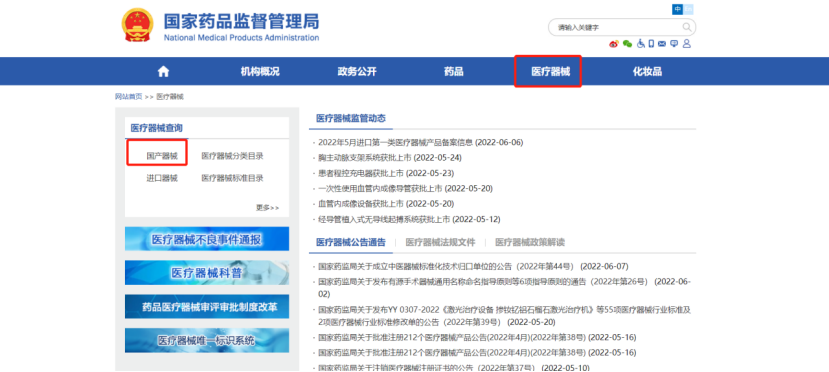This screenshot has height=372, width=829.
Task: Click the accessibility wheelchair icon
Action: (641, 43)
